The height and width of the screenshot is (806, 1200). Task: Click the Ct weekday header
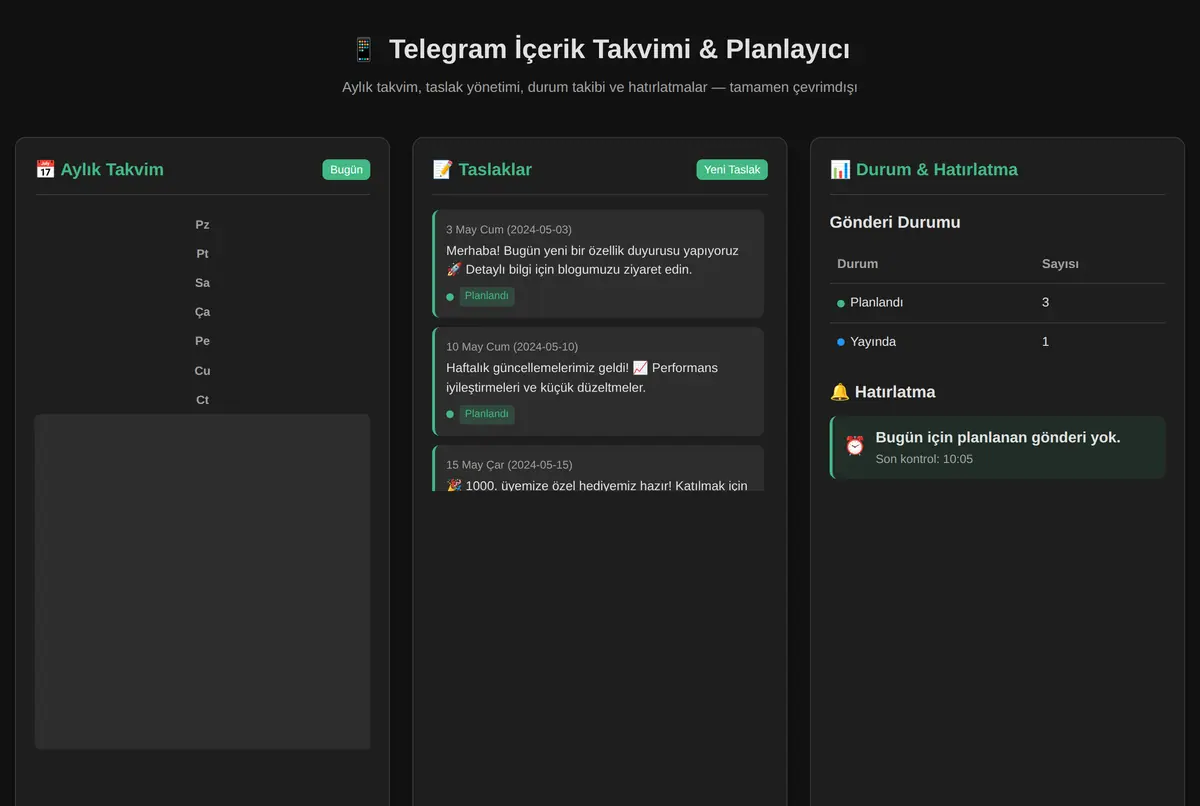point(203,400)
